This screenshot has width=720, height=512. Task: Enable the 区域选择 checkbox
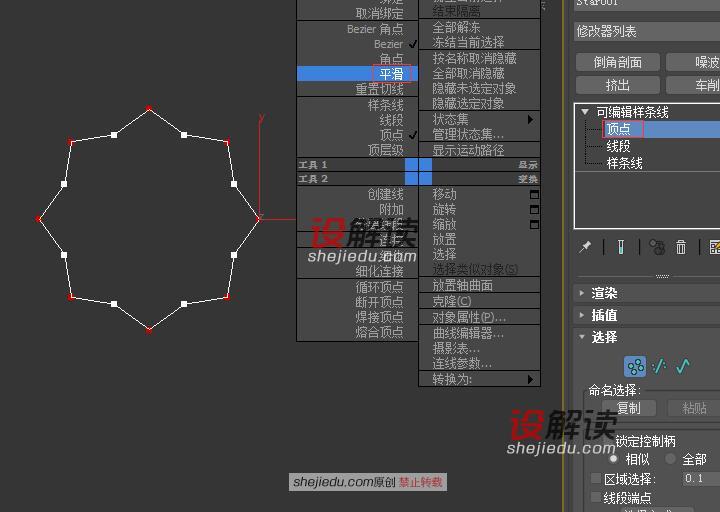[596, 478]
